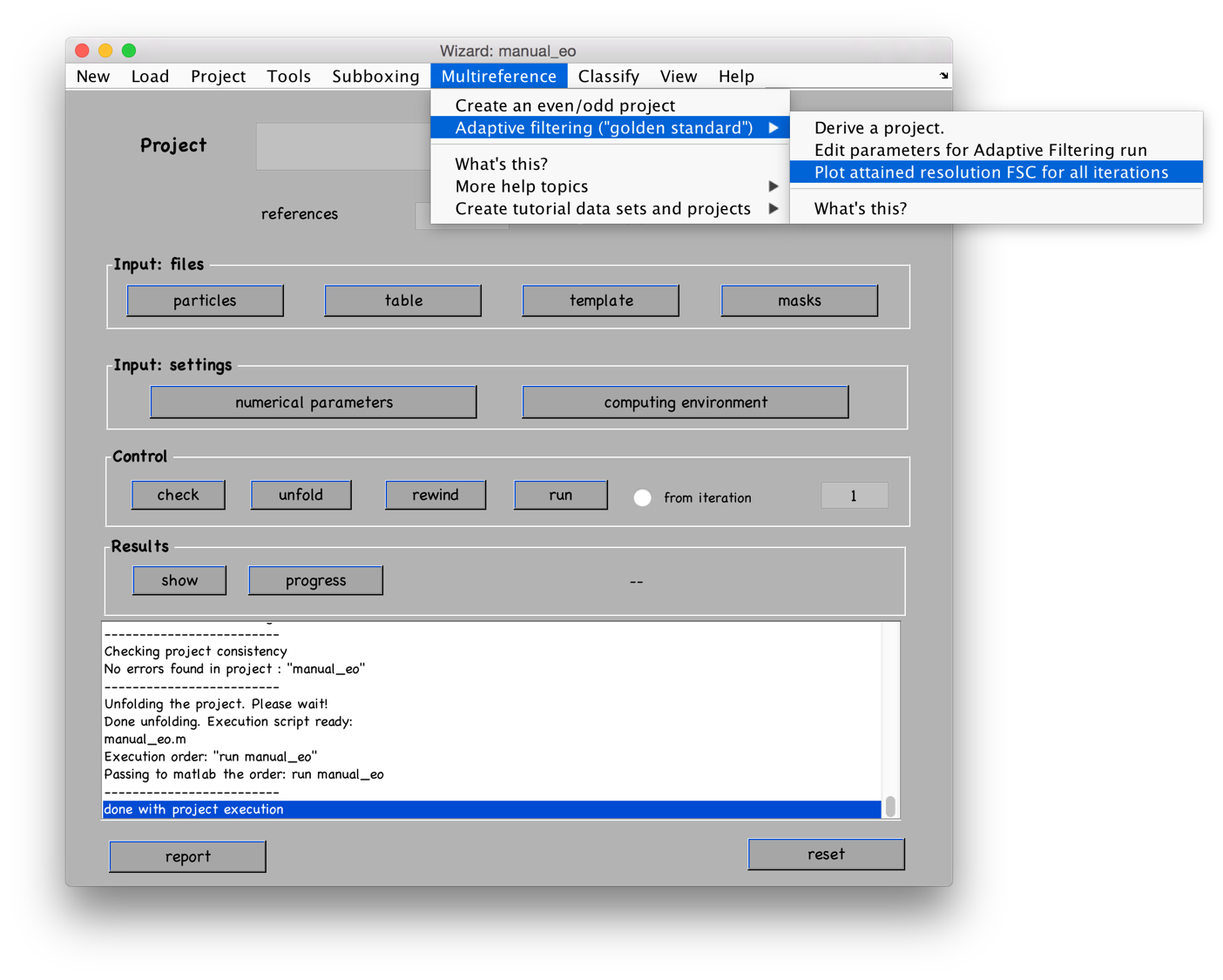Open 'Edit parameters for Adaptive Filtering run'
Viewport: 1223px width, 980px height.
[980, 150]
